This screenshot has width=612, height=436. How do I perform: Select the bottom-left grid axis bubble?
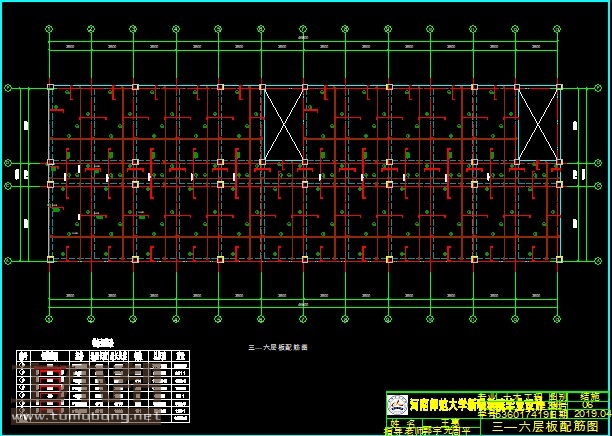click(50, 319)
